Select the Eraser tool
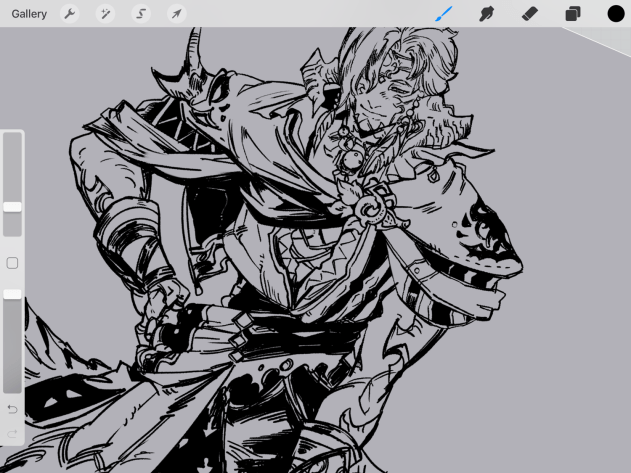 coord(530,14)
